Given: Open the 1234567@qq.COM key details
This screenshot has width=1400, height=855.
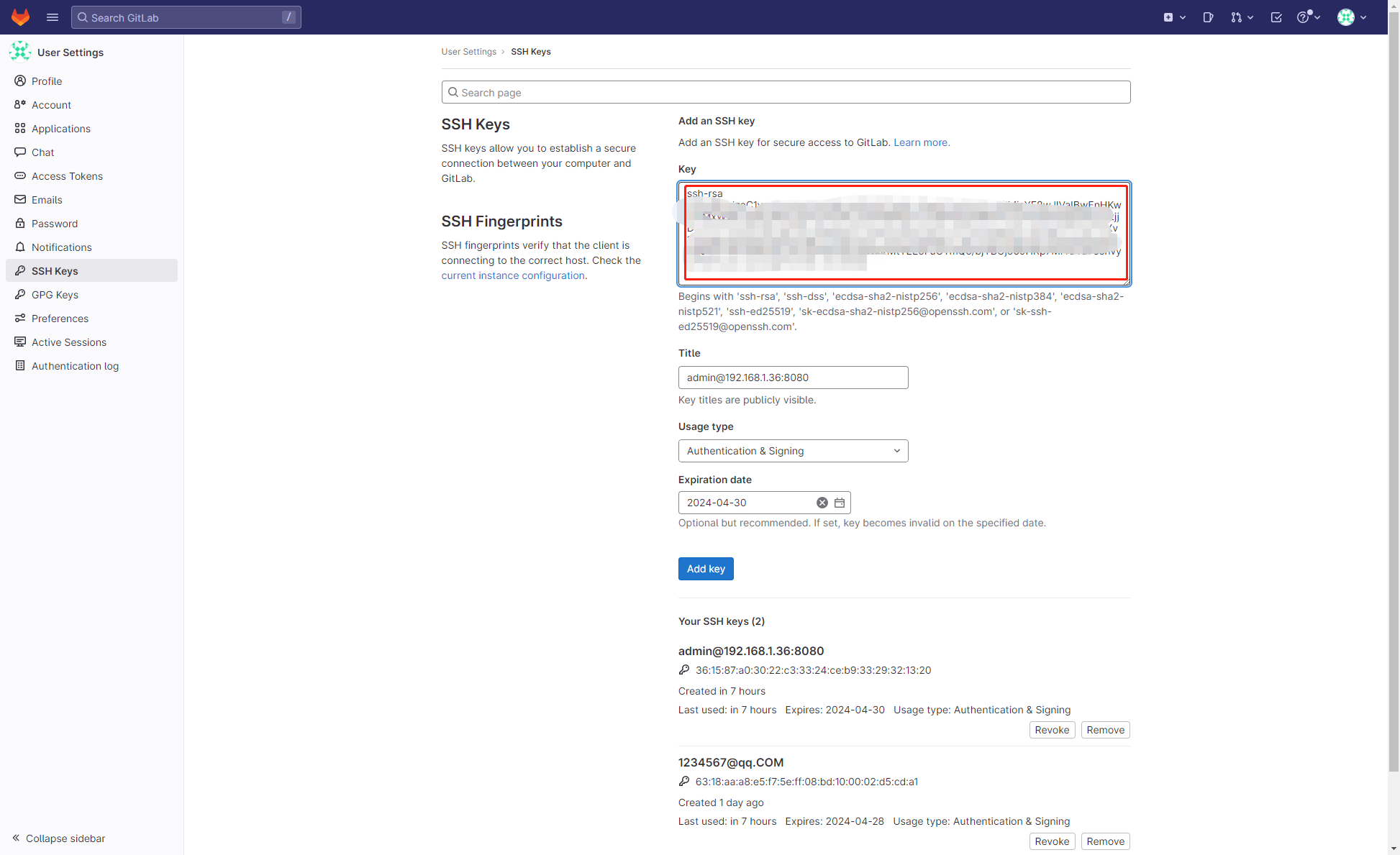Looking at the screenshot, I should point(731,762).
